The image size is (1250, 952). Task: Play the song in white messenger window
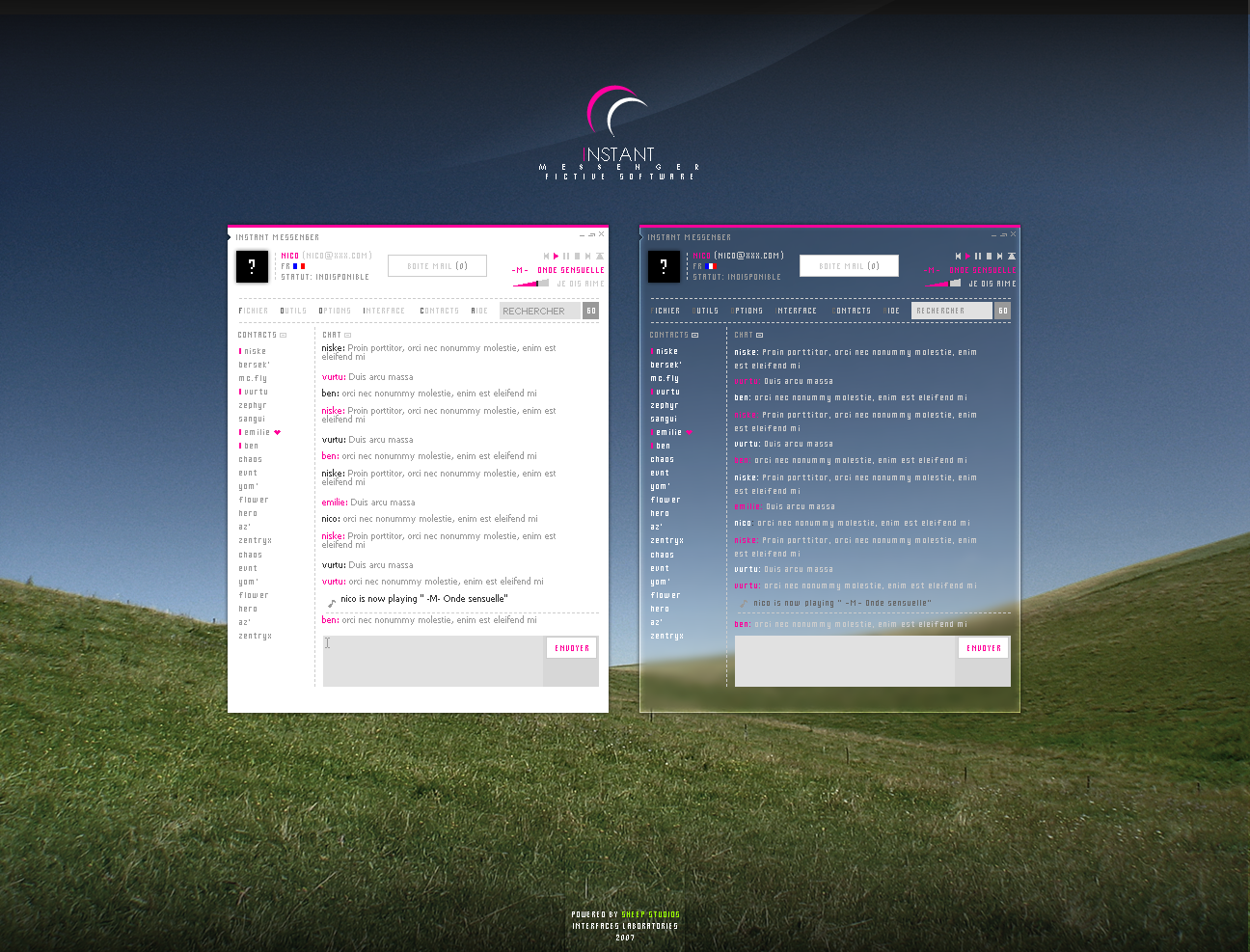pyautogui.click(x=556, y=256)
